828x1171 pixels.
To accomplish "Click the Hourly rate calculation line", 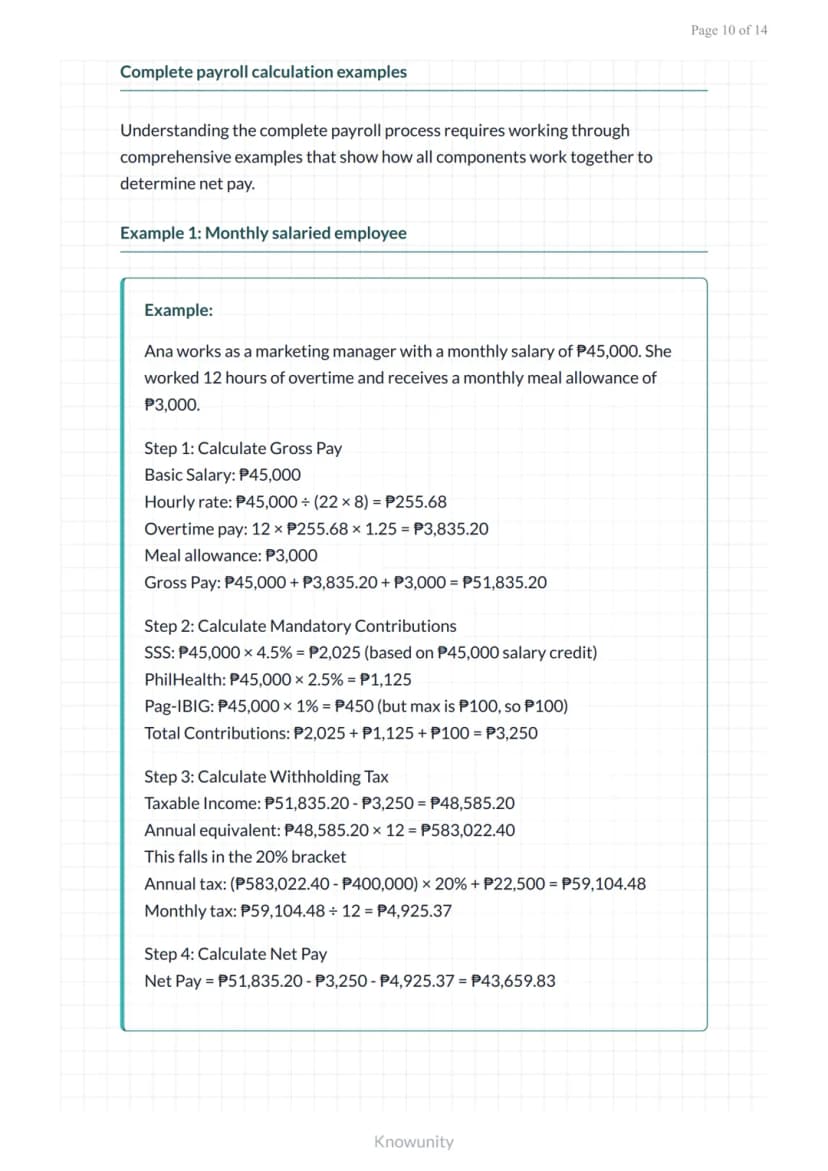I will [x=296, y=502].
